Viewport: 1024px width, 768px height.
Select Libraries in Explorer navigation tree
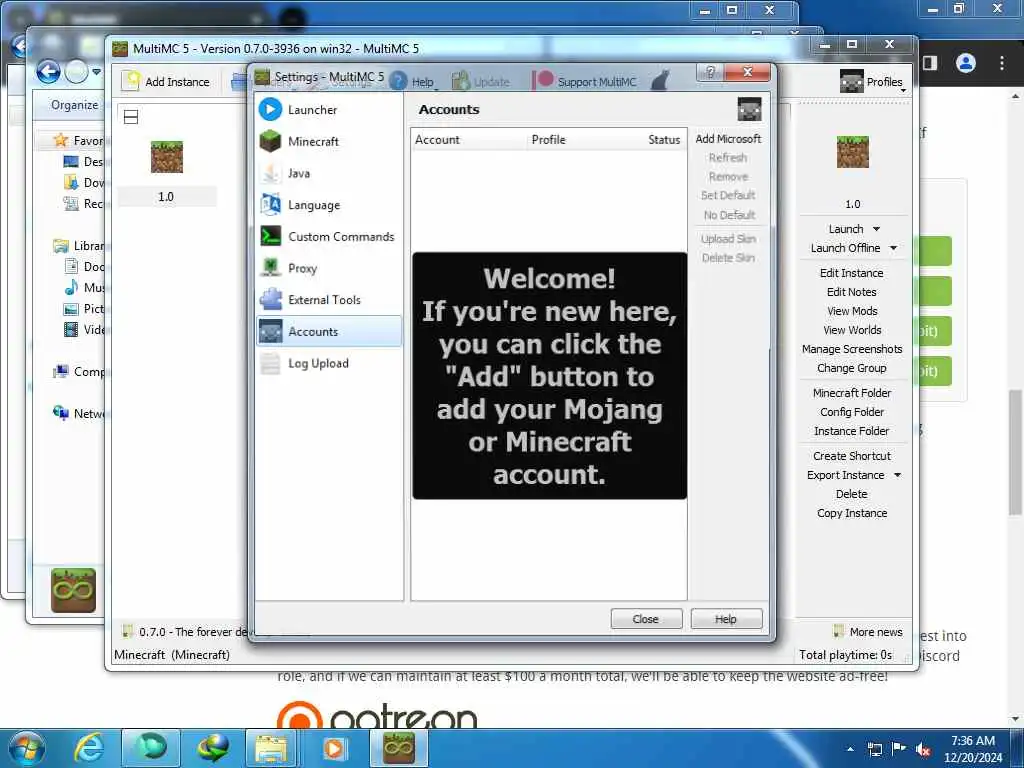coord(80,246)
